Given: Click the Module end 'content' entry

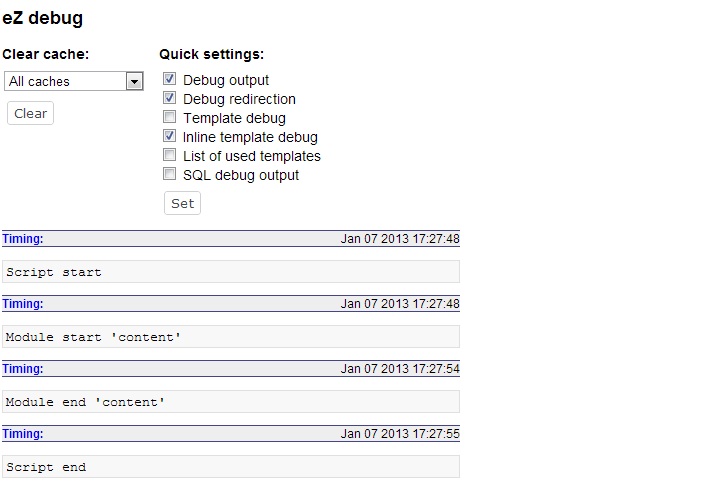Looking at the screenshot, I should [231, 402].
